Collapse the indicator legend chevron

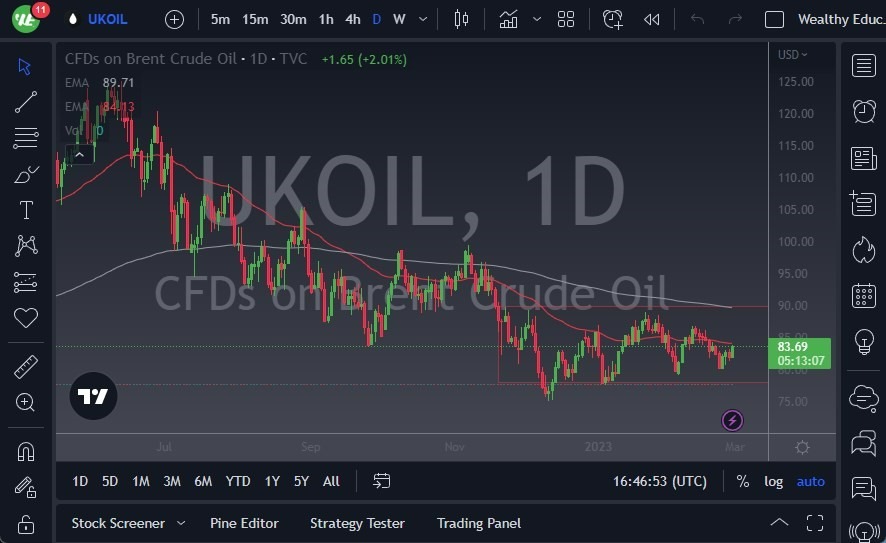click(80, 154)
